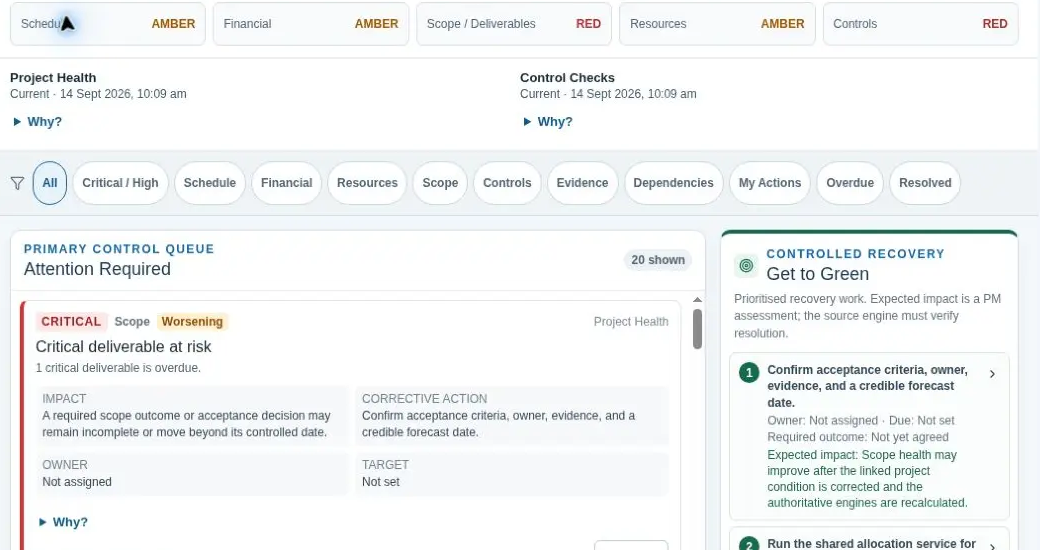
Task: Click the Project Health source label in card
Action: (631, 322)
